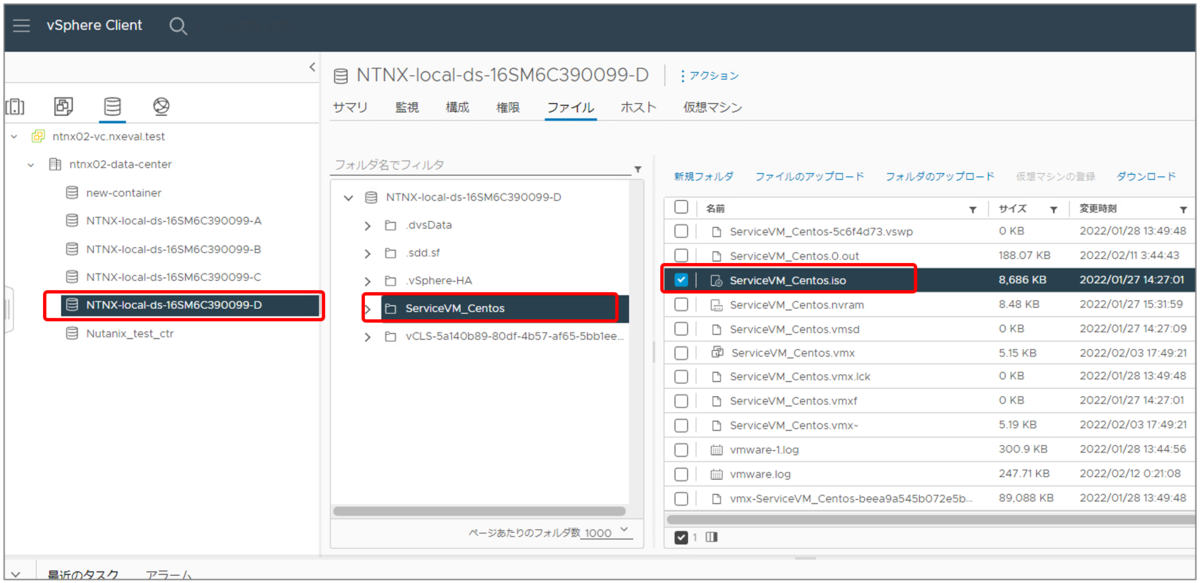Check the ServiceVM_Centos.0.out checkbox

[681, 256]
